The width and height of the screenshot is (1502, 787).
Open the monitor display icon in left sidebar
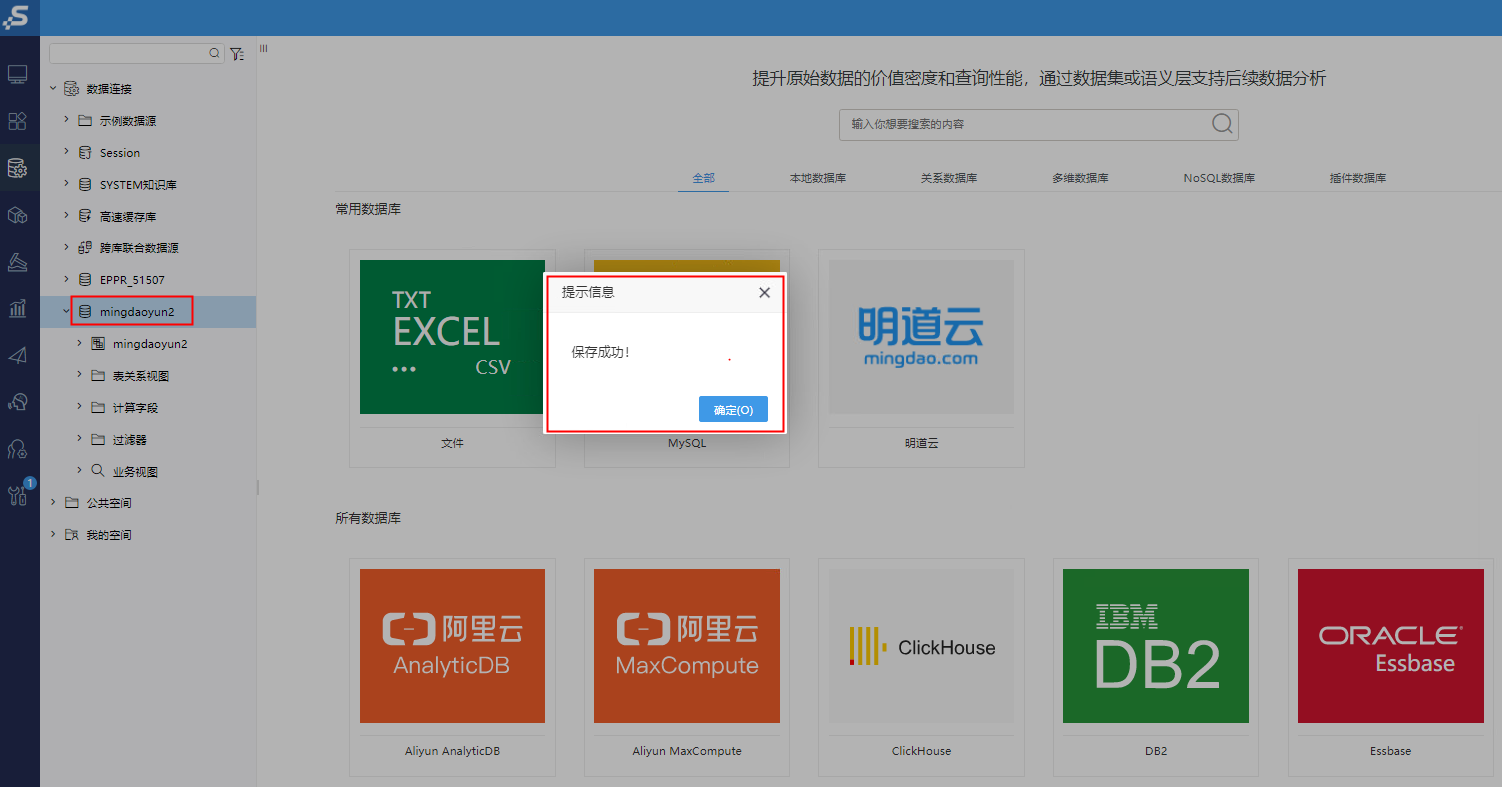(17, 74)
